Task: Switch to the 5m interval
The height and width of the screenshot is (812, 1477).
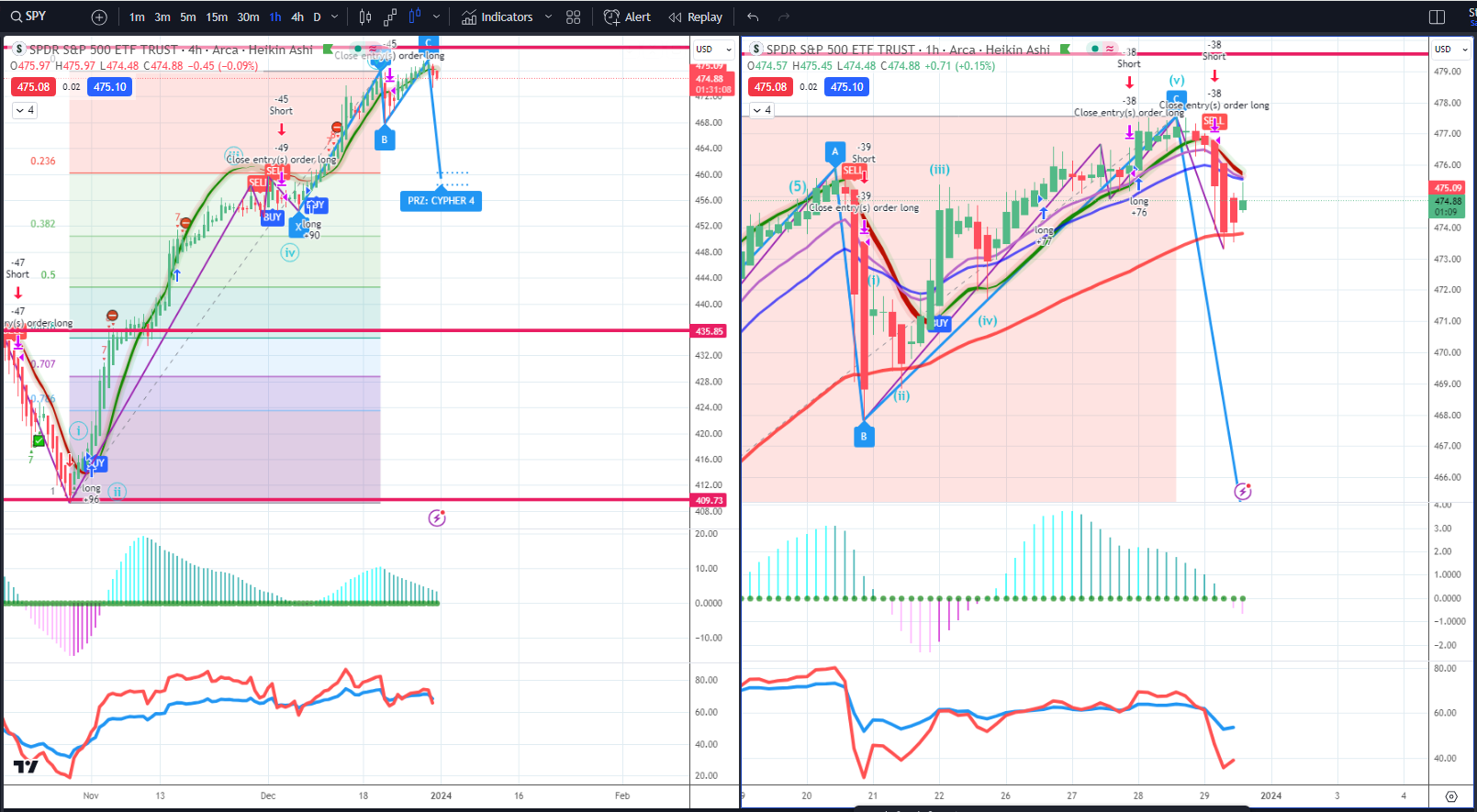Action: 188,17
